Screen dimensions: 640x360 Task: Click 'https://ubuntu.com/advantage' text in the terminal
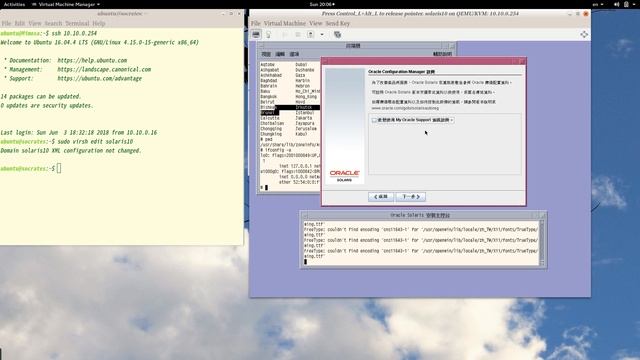[100, 78]
